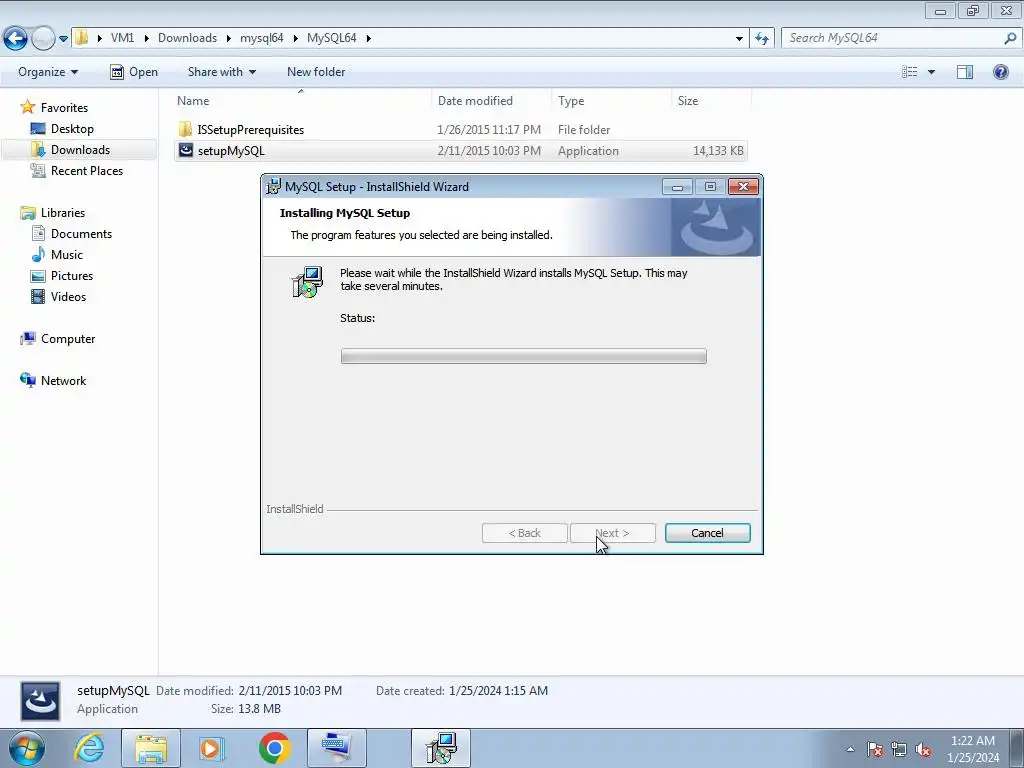Image resolution: width=1024 pixels, height=768 pixels.
Task: Open Downloads in the navigation pane
Action: pos(80,150)
